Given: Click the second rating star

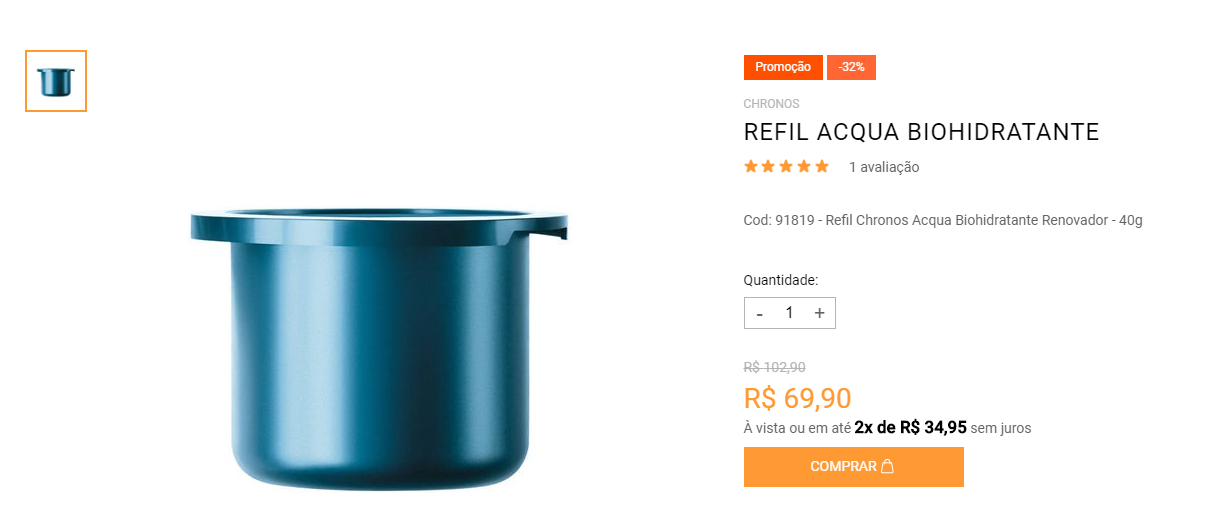Looking at the screenshot, I should 769,167.
